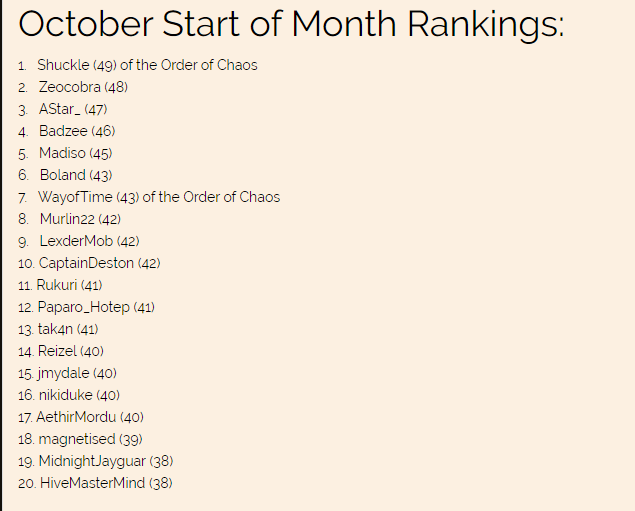Select WayofTime (43) of the Order of Chaos
Screen dimensions: 635x511
(x=159, y=197)
